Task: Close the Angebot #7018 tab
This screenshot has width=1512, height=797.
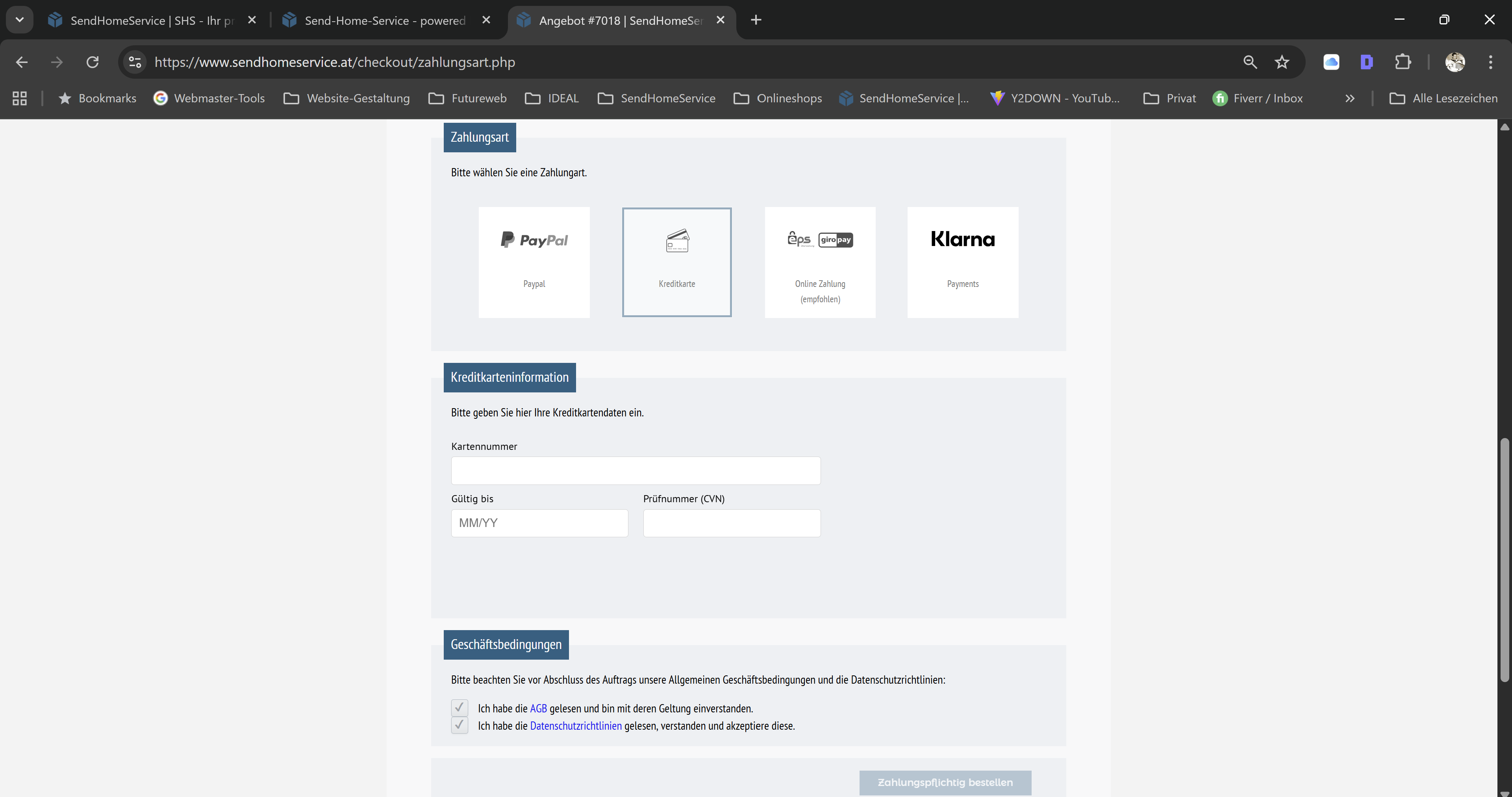Action: (721, 20)
